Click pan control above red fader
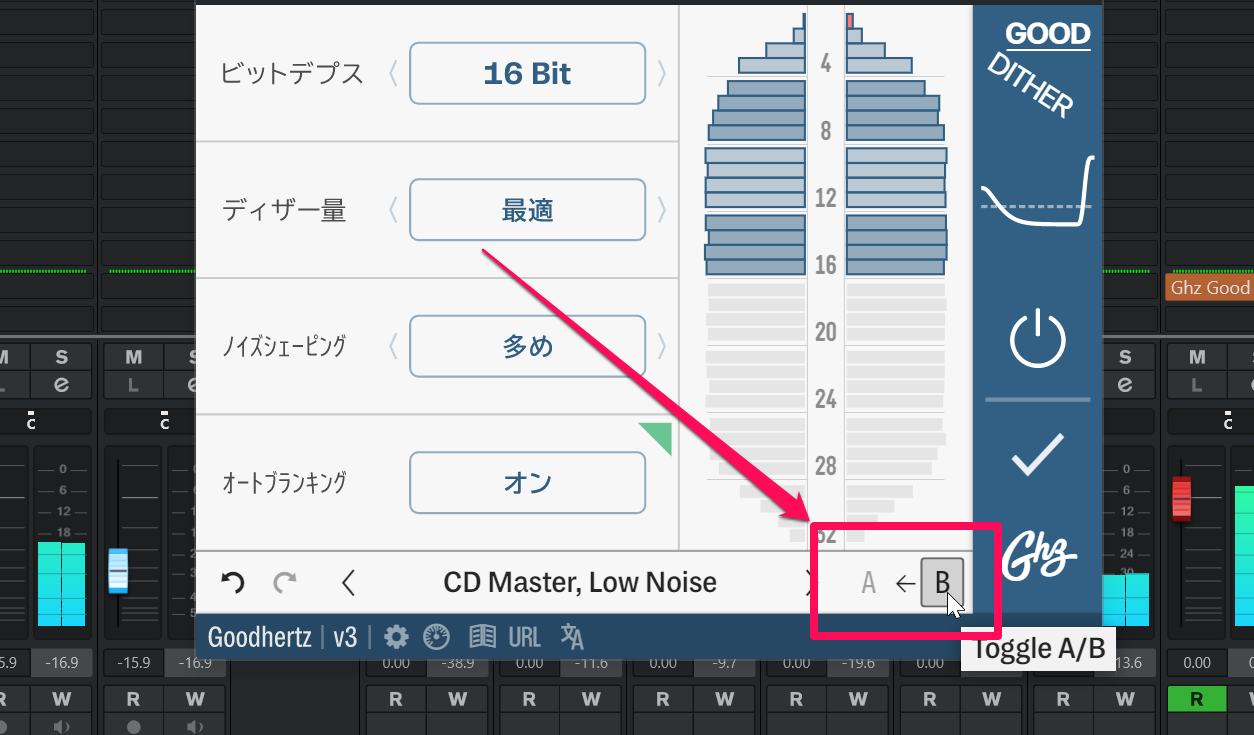Viewport: 1254px width, 735px height. coord(1230,421)
